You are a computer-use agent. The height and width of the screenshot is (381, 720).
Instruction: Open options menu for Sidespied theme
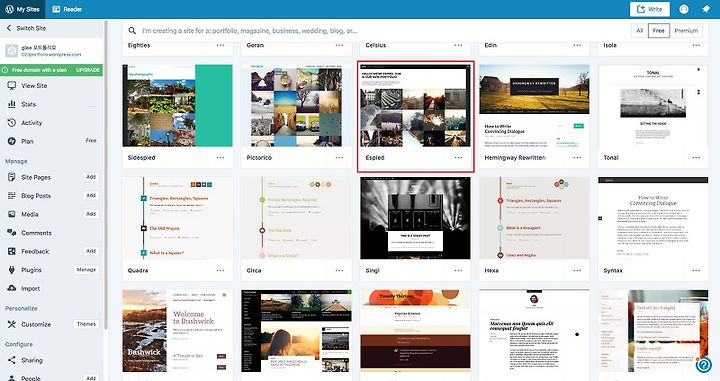pos(220,157)
